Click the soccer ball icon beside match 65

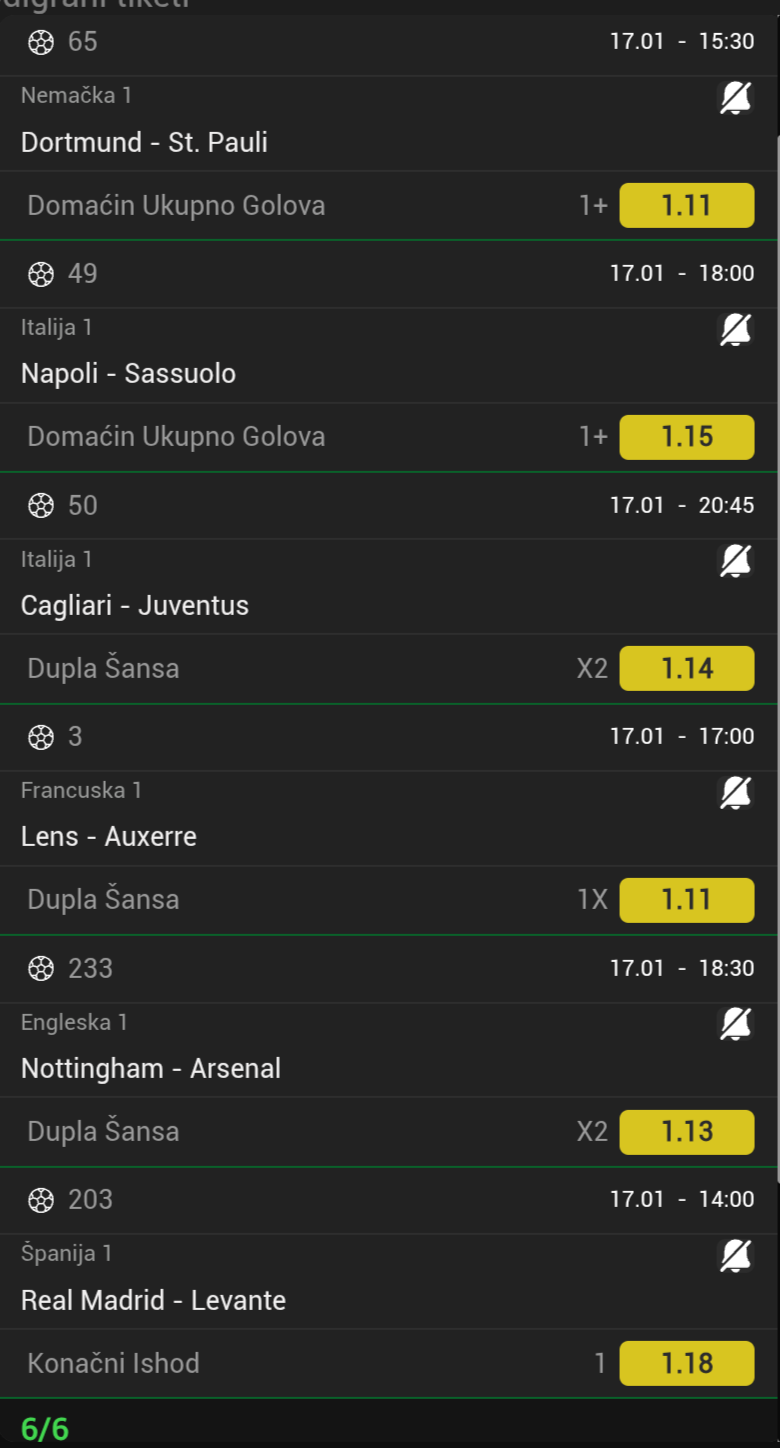point(41,42)
